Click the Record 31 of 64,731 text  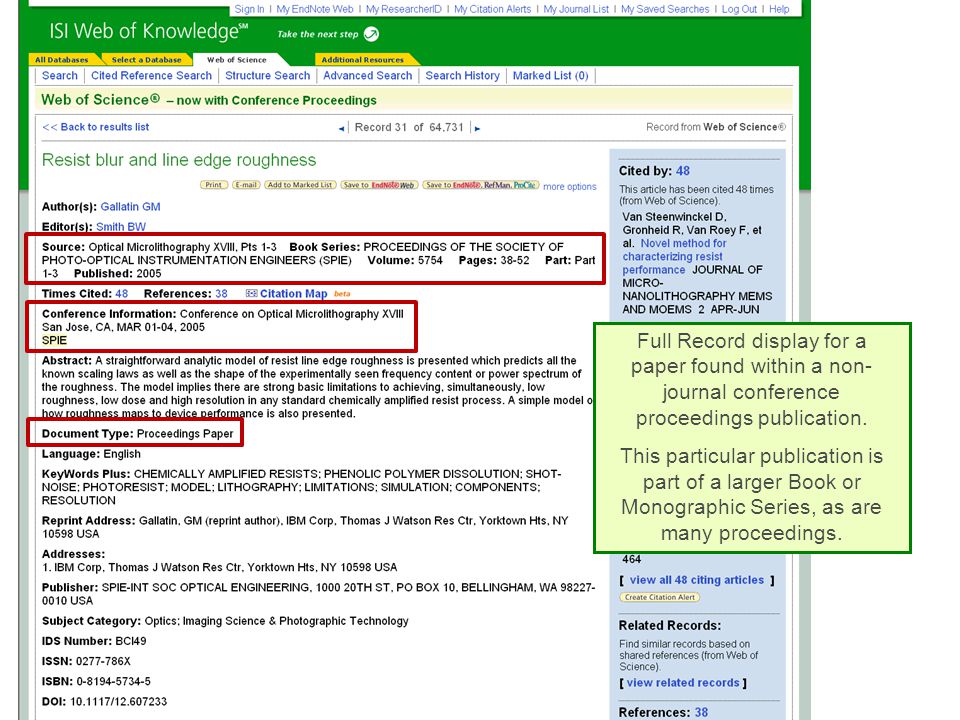(x=409, y=127)
